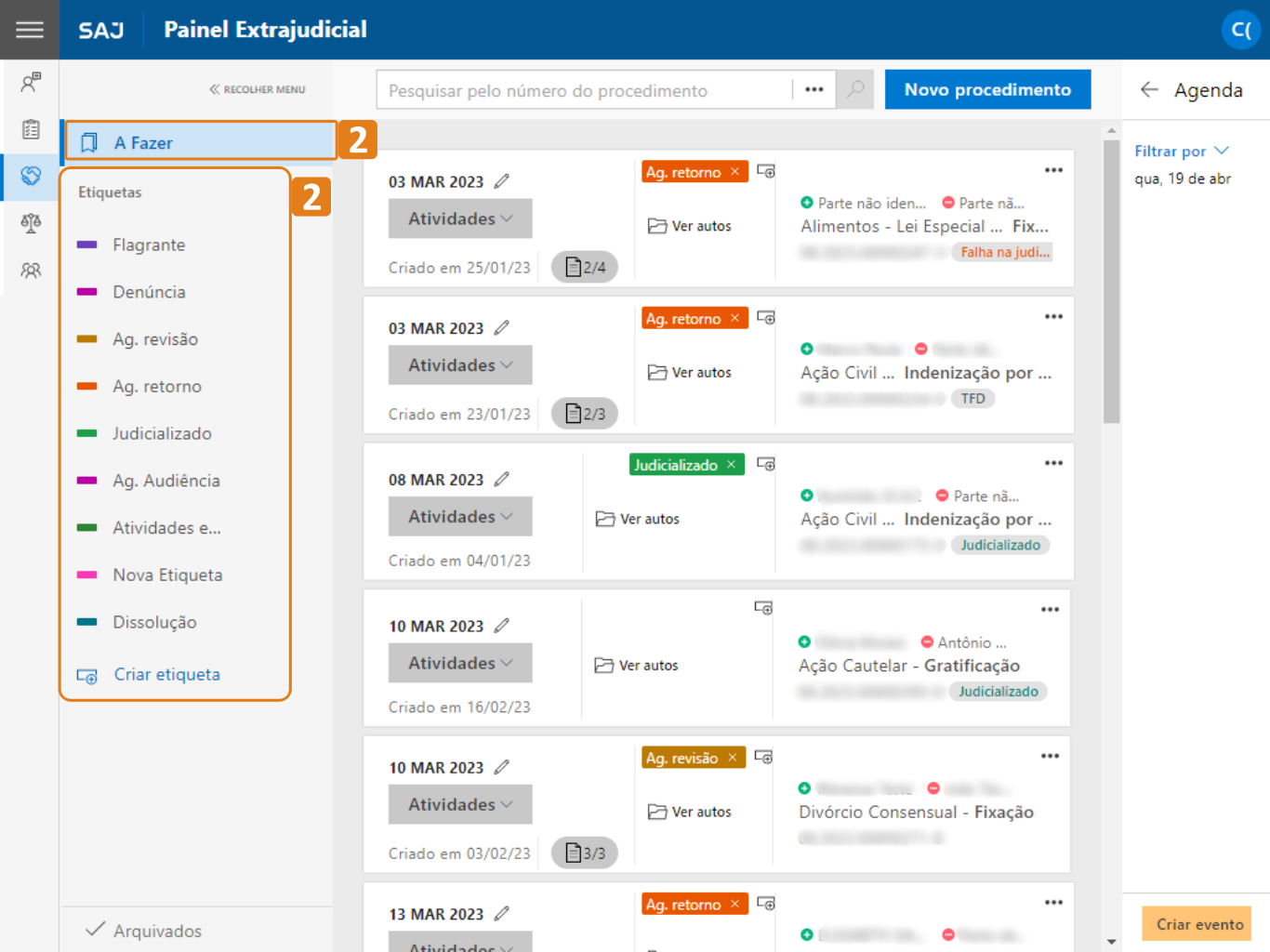Viewport: 1270px width, 952px height.
Task: Open more options on 08 MAR 2023 card
Action: pyautogui.click(x=1053, y=463)
